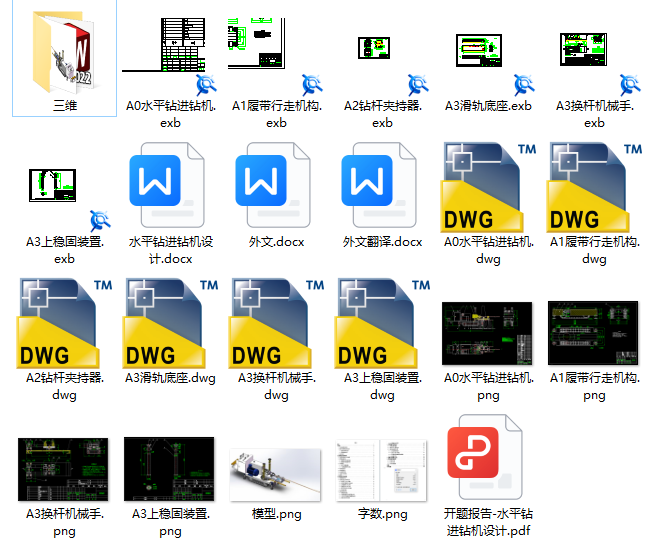
Task: Click the A3上稳固装置.dwg file name text
Action: coord(382,386)
